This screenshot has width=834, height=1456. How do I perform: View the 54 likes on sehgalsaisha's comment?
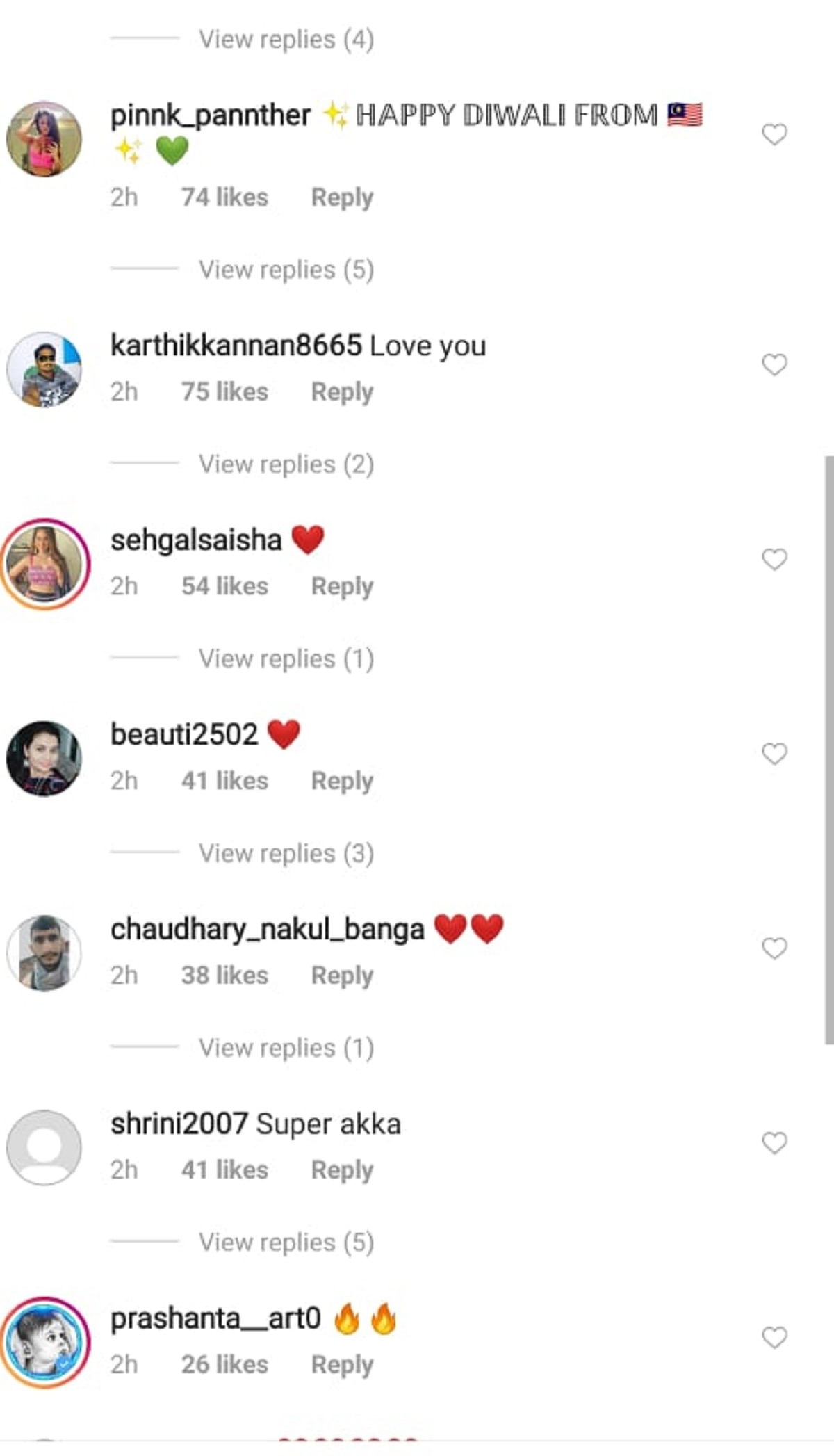click(224, 587)
